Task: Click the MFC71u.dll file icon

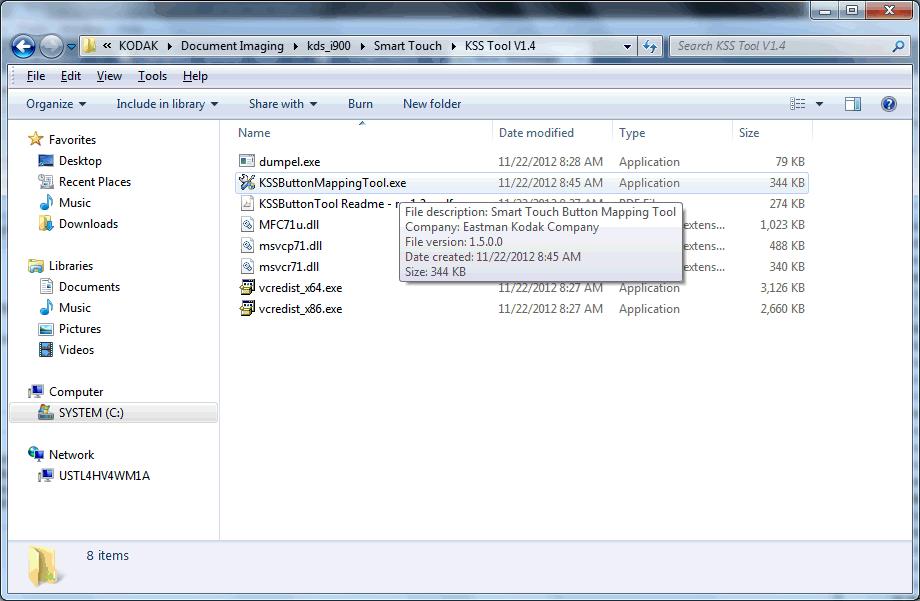Action: (248, 225)
